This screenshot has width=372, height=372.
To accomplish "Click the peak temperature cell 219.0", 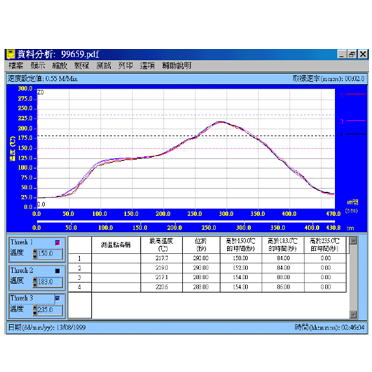I will (x=162, y=268).
